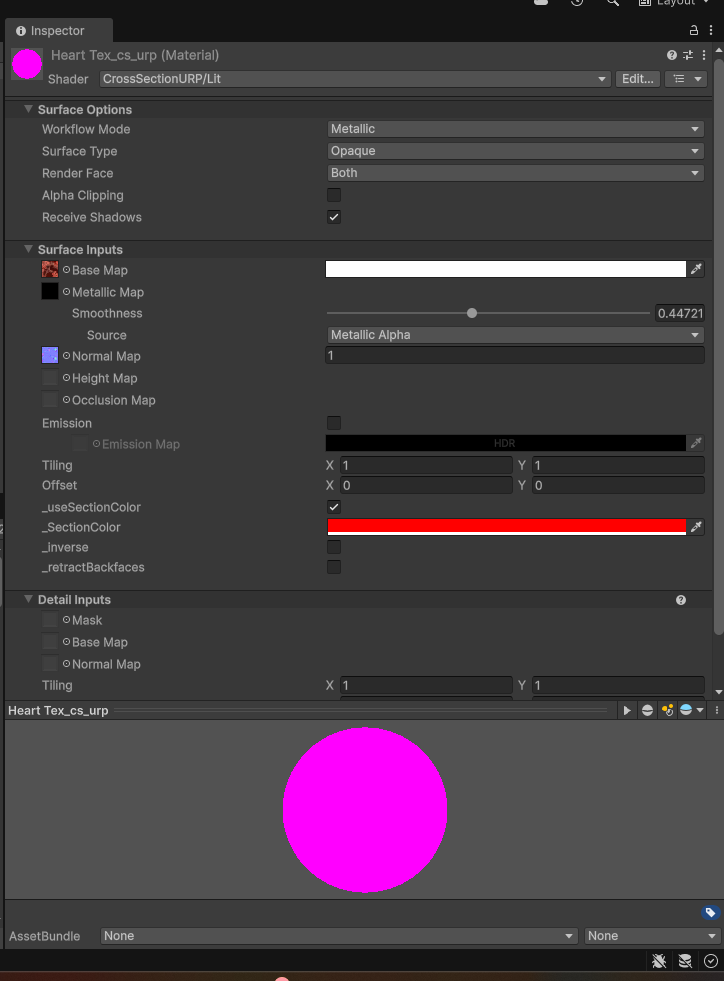
Task: Open material help reference icon
Action: (x=672, y=55)
